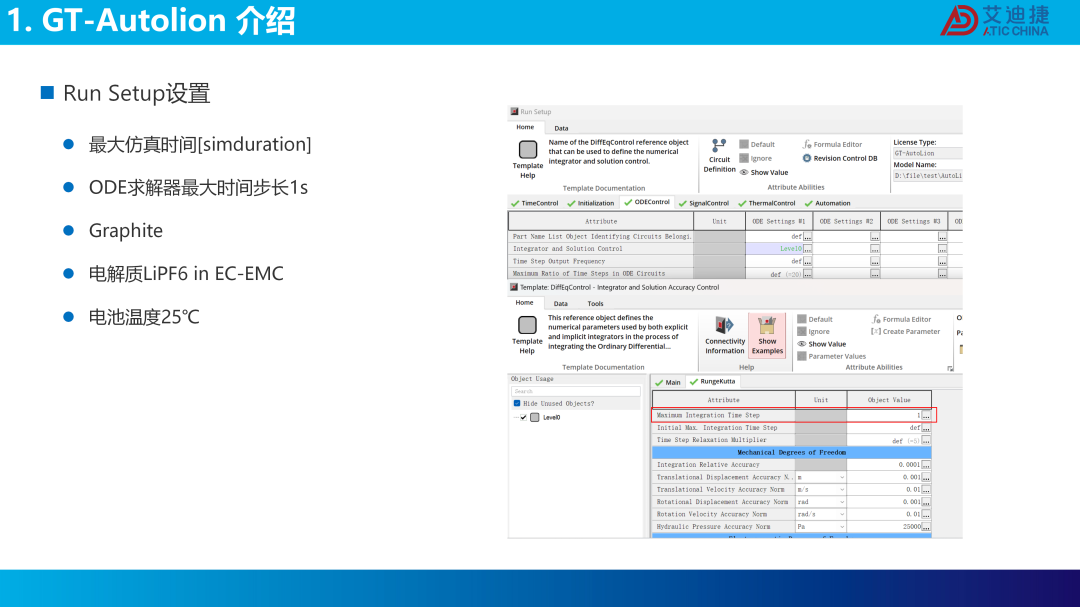
Task: Select the ODEControl tab
Action: 647,203
